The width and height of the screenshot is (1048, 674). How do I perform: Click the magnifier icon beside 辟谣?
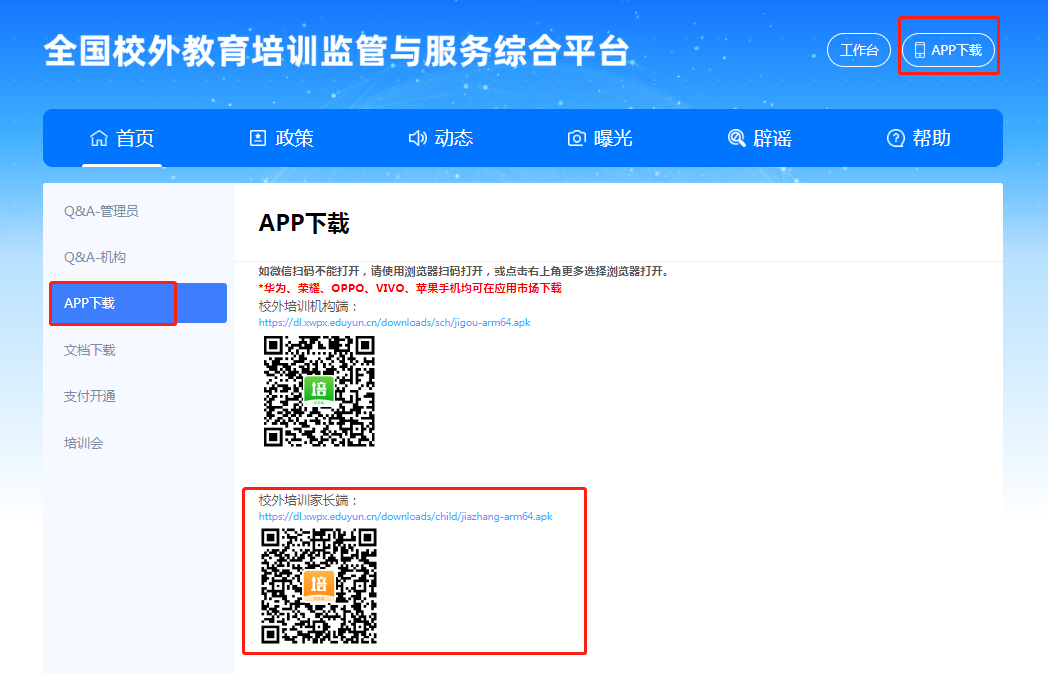pos(737,138)
